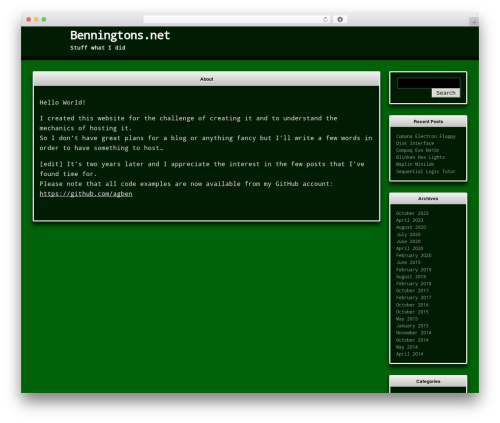Open August 2018 archive
This screenshot has height=423, width=500.
coord(411,277)
